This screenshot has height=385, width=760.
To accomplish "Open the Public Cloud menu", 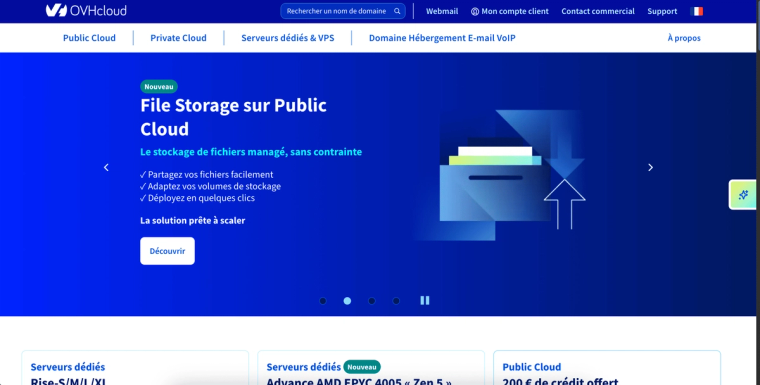I will (89, 38).
